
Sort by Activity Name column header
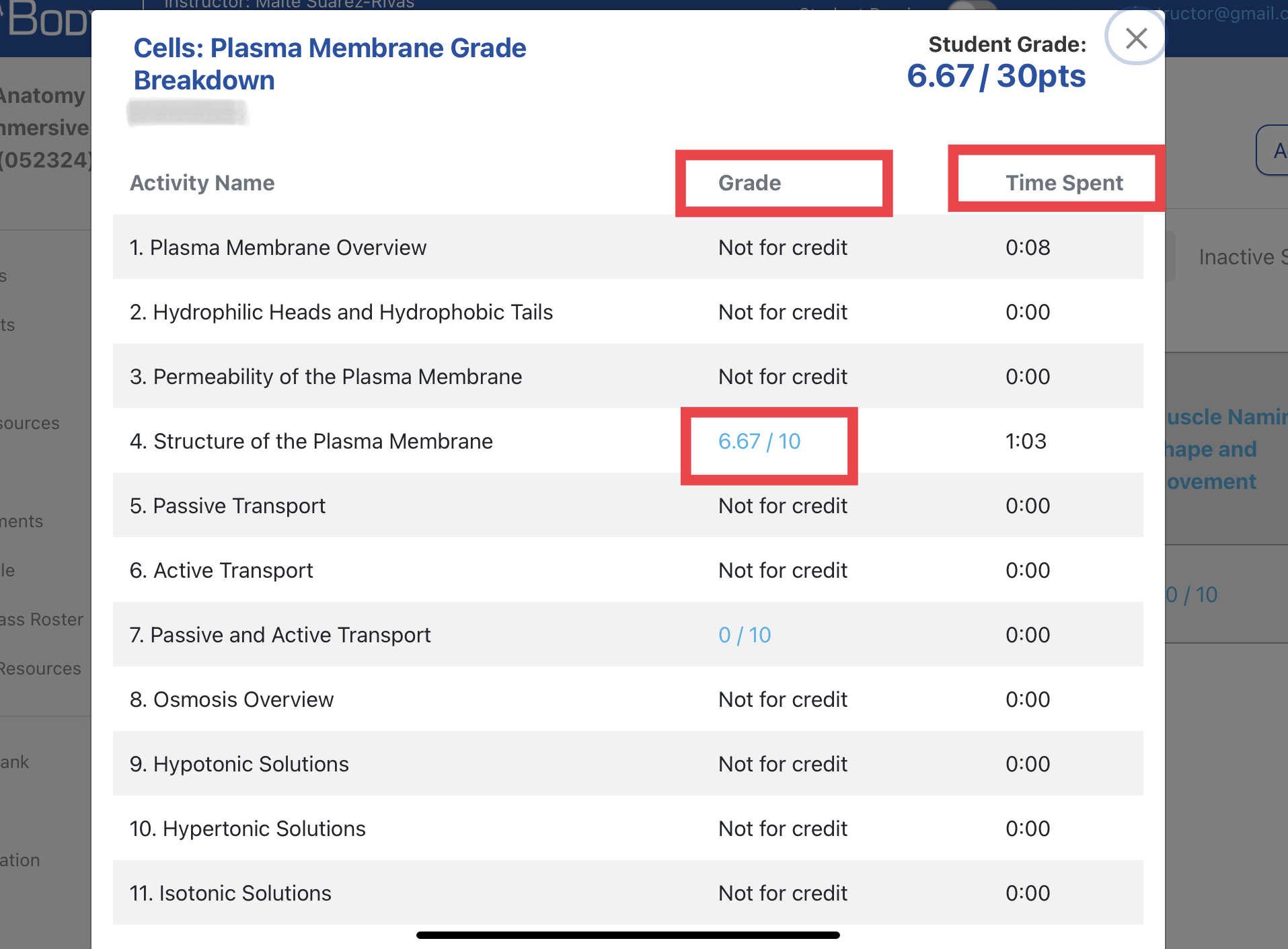click(x=202, y=182)
